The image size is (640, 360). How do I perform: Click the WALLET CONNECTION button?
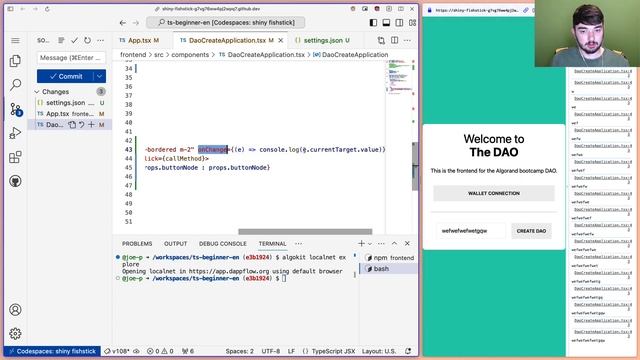click(x=493, y=193)
